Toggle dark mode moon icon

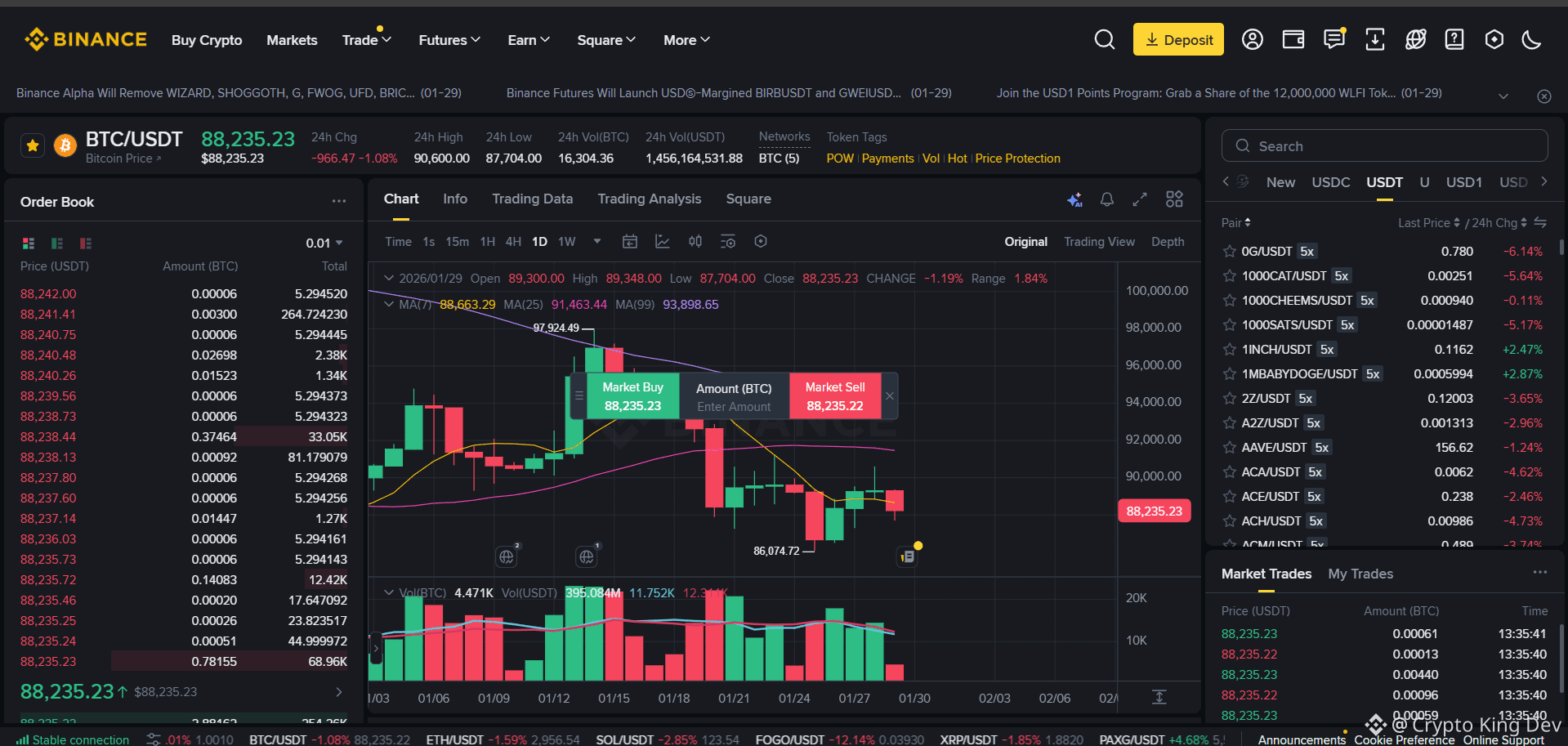click(1532, 39)
